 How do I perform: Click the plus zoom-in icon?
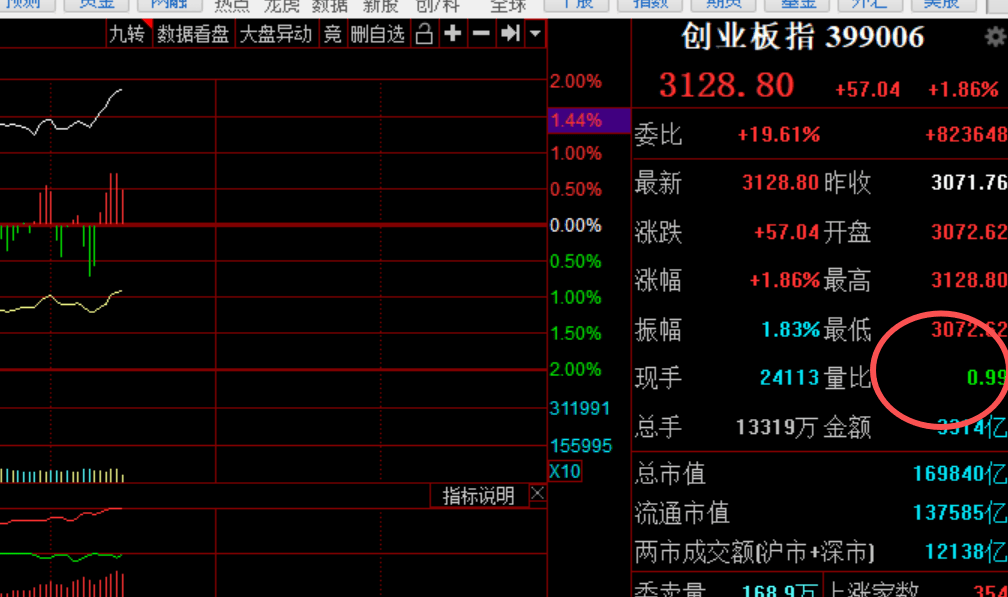tap(453, 34)
